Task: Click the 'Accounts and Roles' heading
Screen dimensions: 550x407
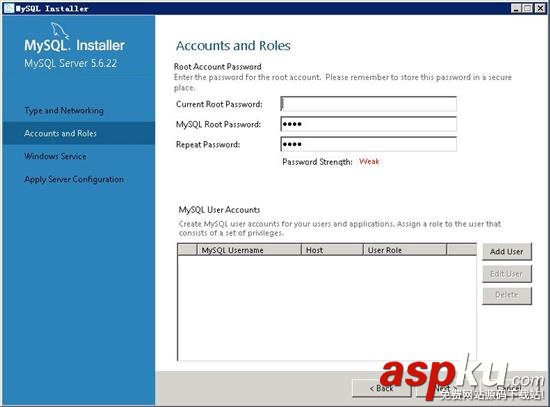Action: pos(233,46)
